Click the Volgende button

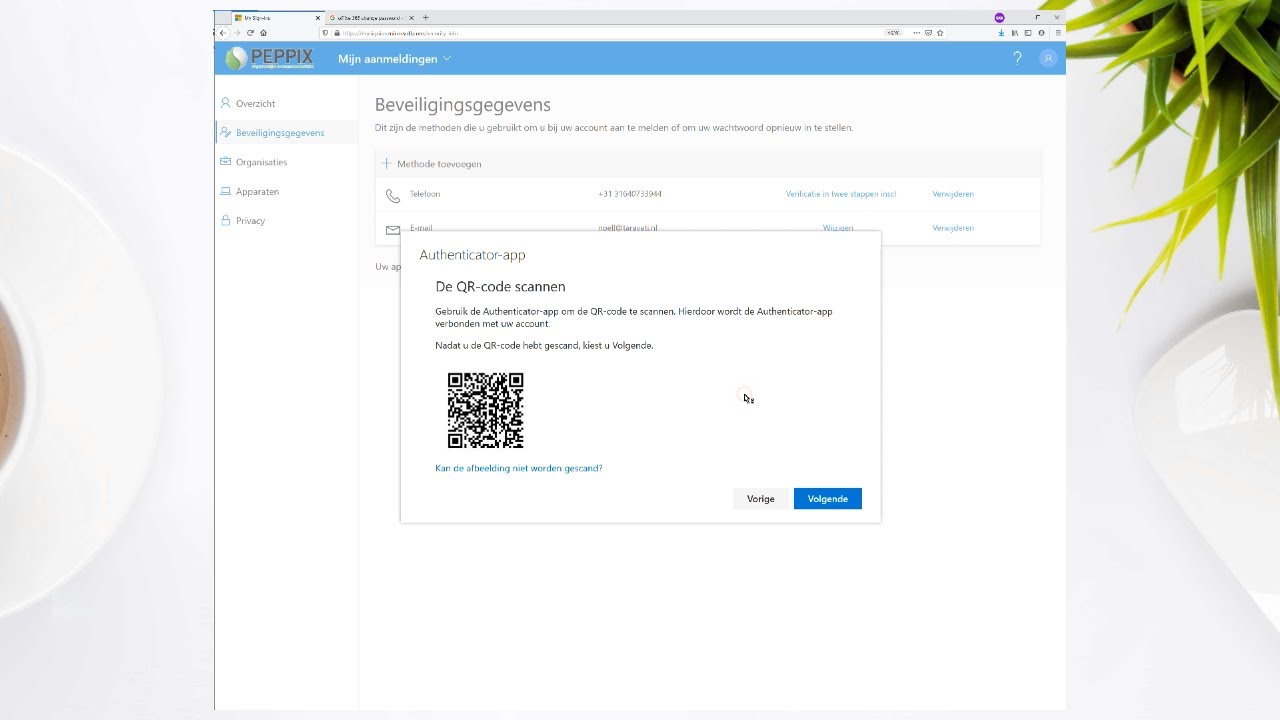click(828, 498)
